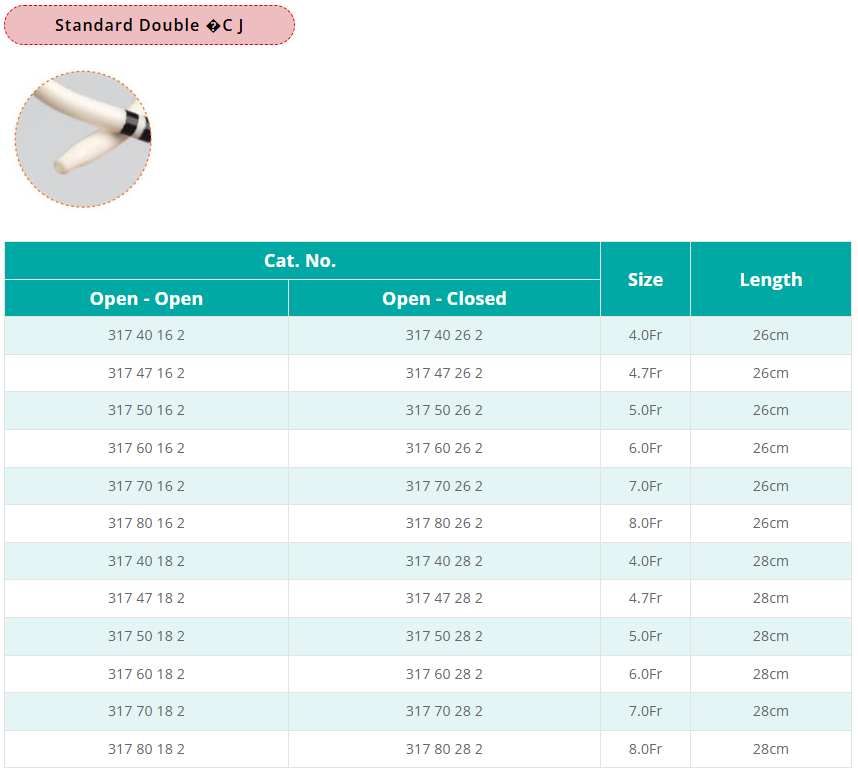This screenshot has height=783, width=858.
Task: Select catalog number 317 47 26 2
Action: pos(444,373)
